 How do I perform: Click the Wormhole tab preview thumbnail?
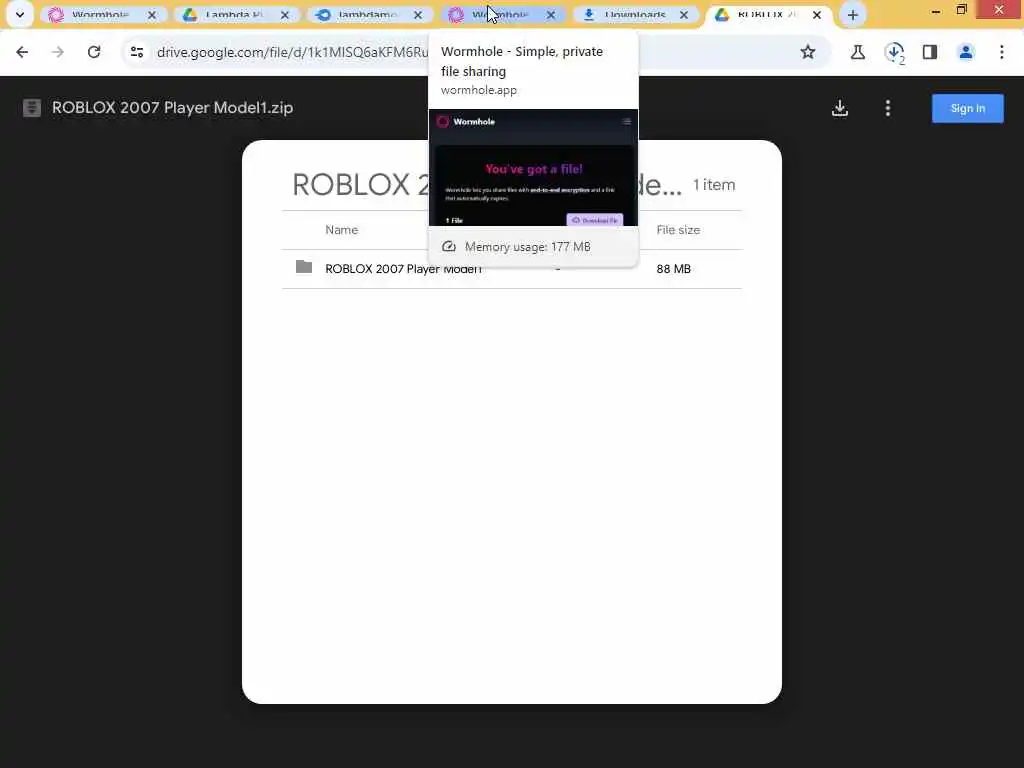533,168
